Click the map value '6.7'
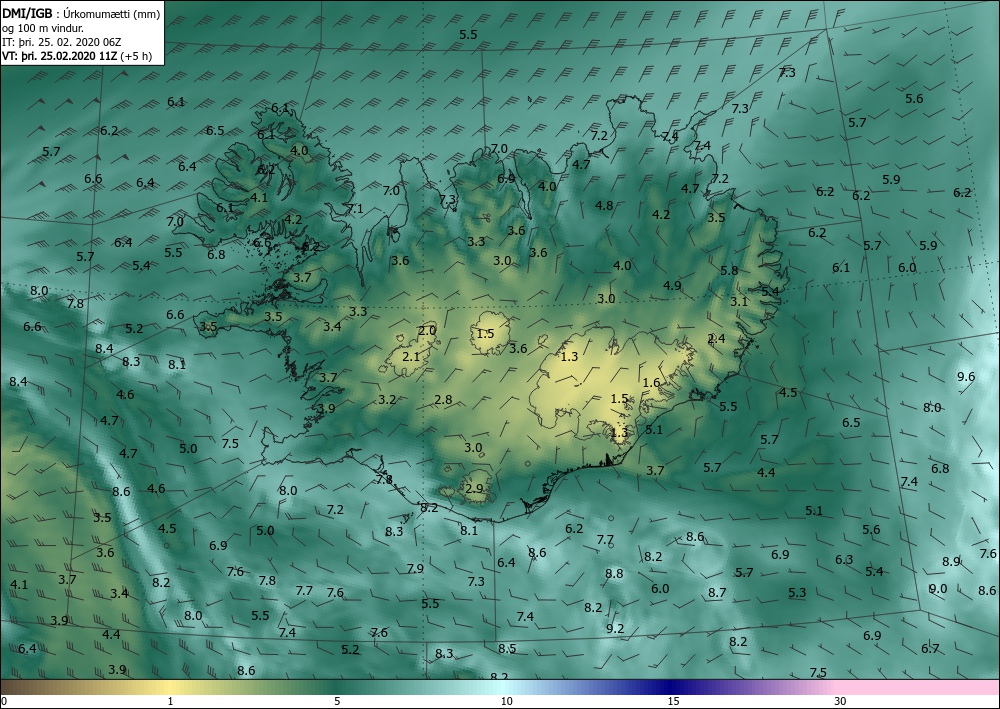 [x=930, y=648]
